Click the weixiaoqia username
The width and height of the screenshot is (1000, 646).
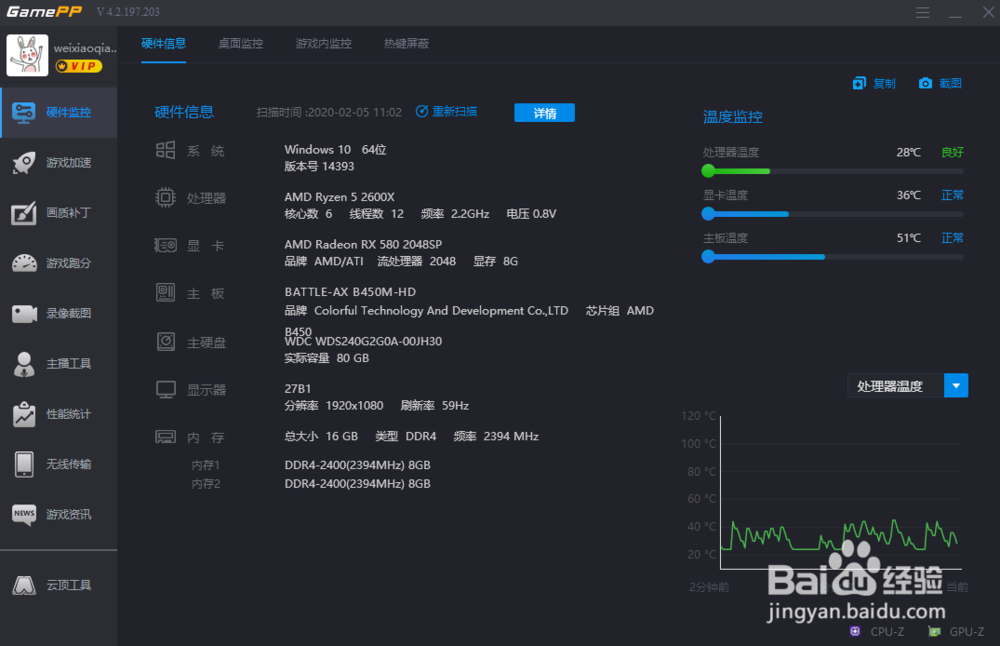pos(85,48)
